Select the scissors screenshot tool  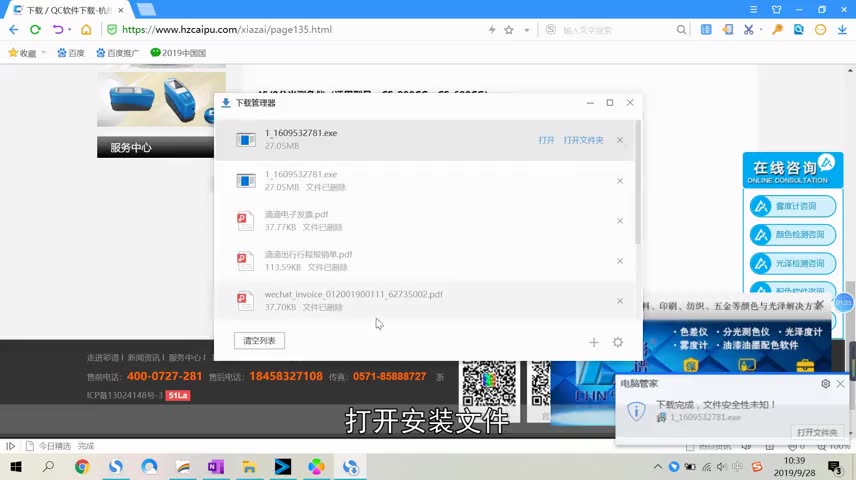pos(748,29)
